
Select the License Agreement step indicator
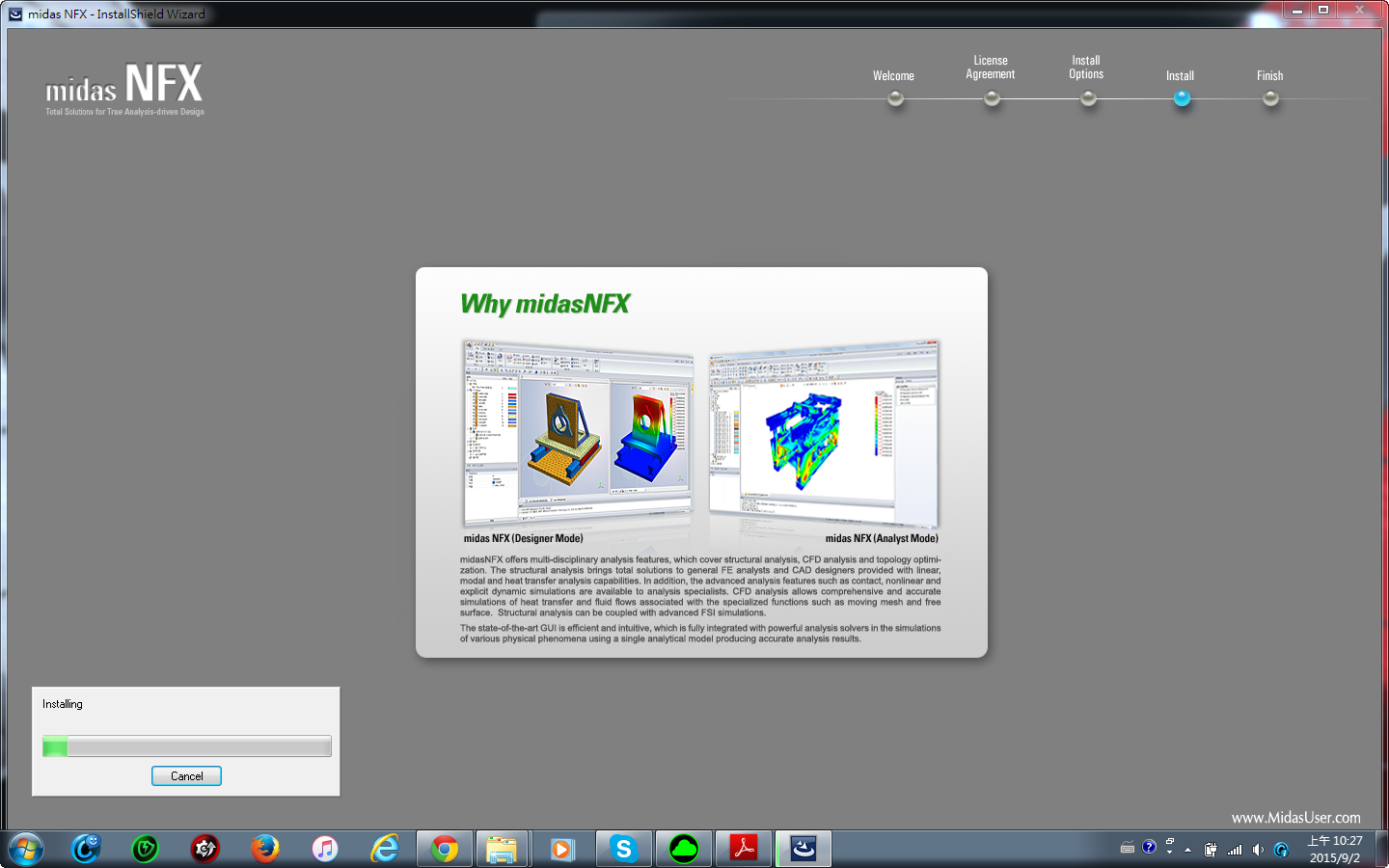(992, 98)
